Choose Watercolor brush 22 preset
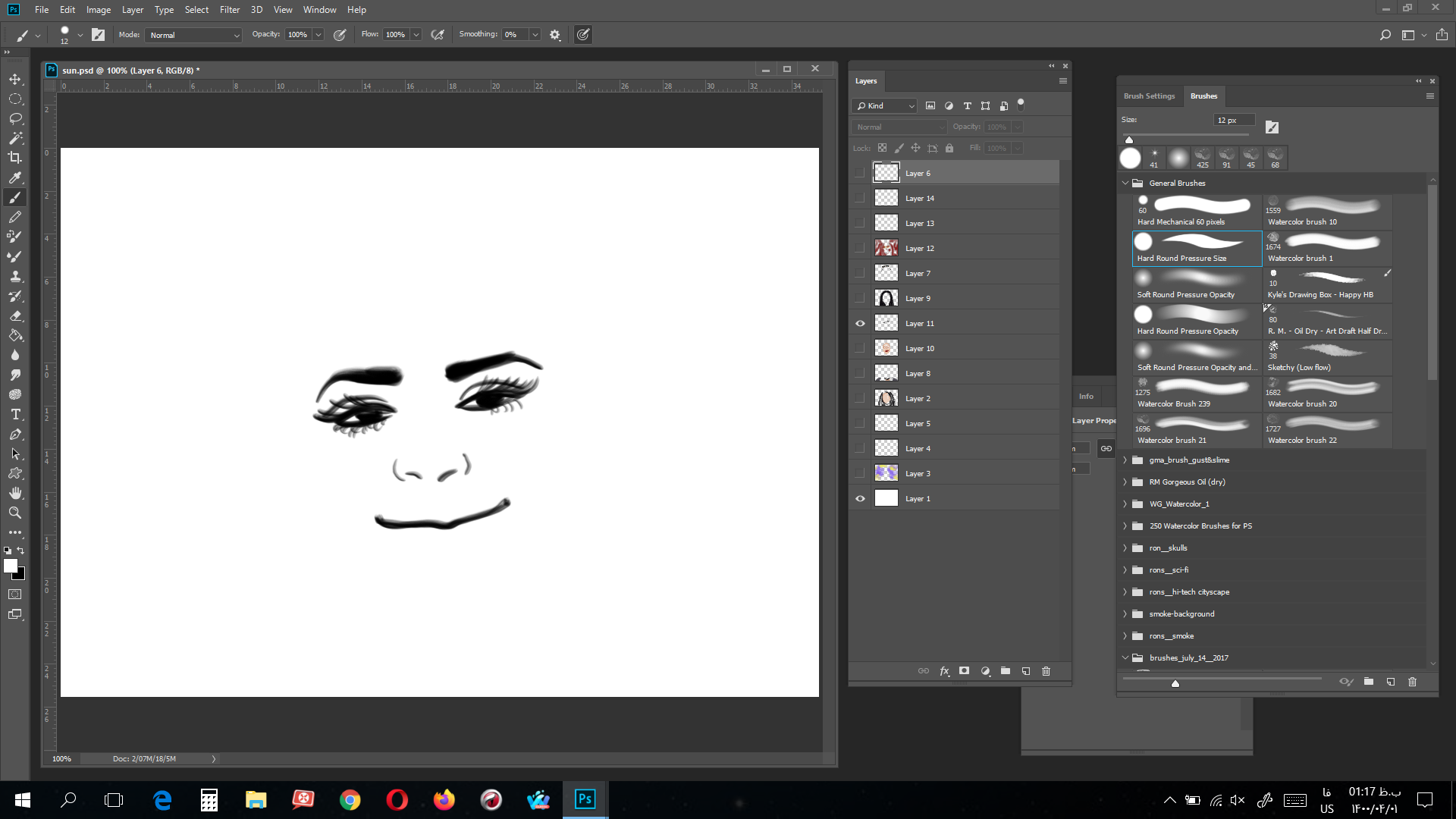This screenshot has width=1456, height=819. click(1328, 431)
